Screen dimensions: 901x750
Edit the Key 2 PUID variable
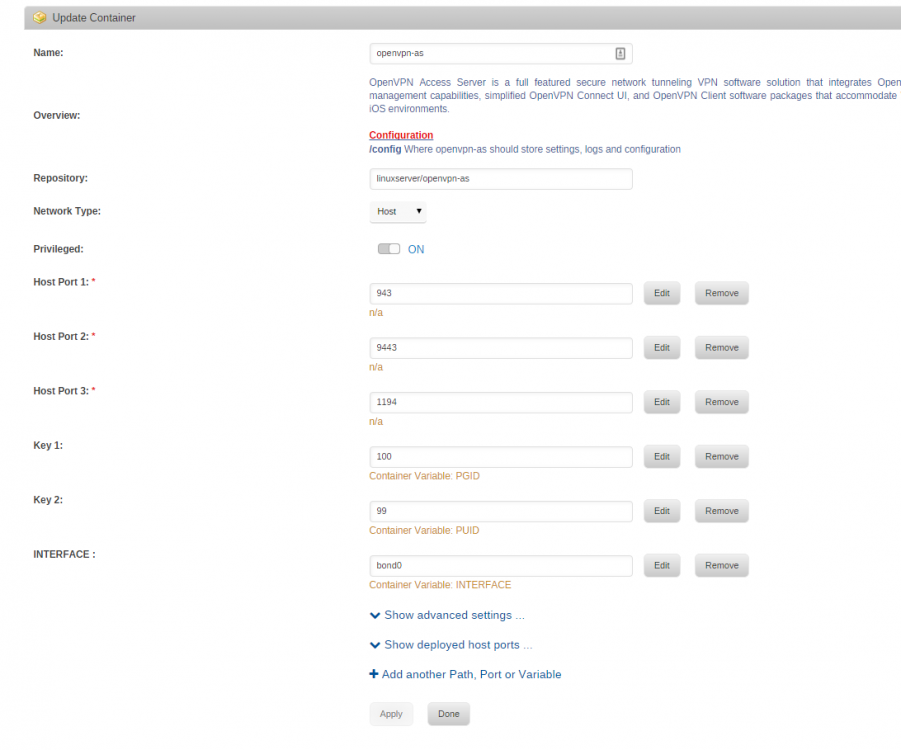coord(662,511)
